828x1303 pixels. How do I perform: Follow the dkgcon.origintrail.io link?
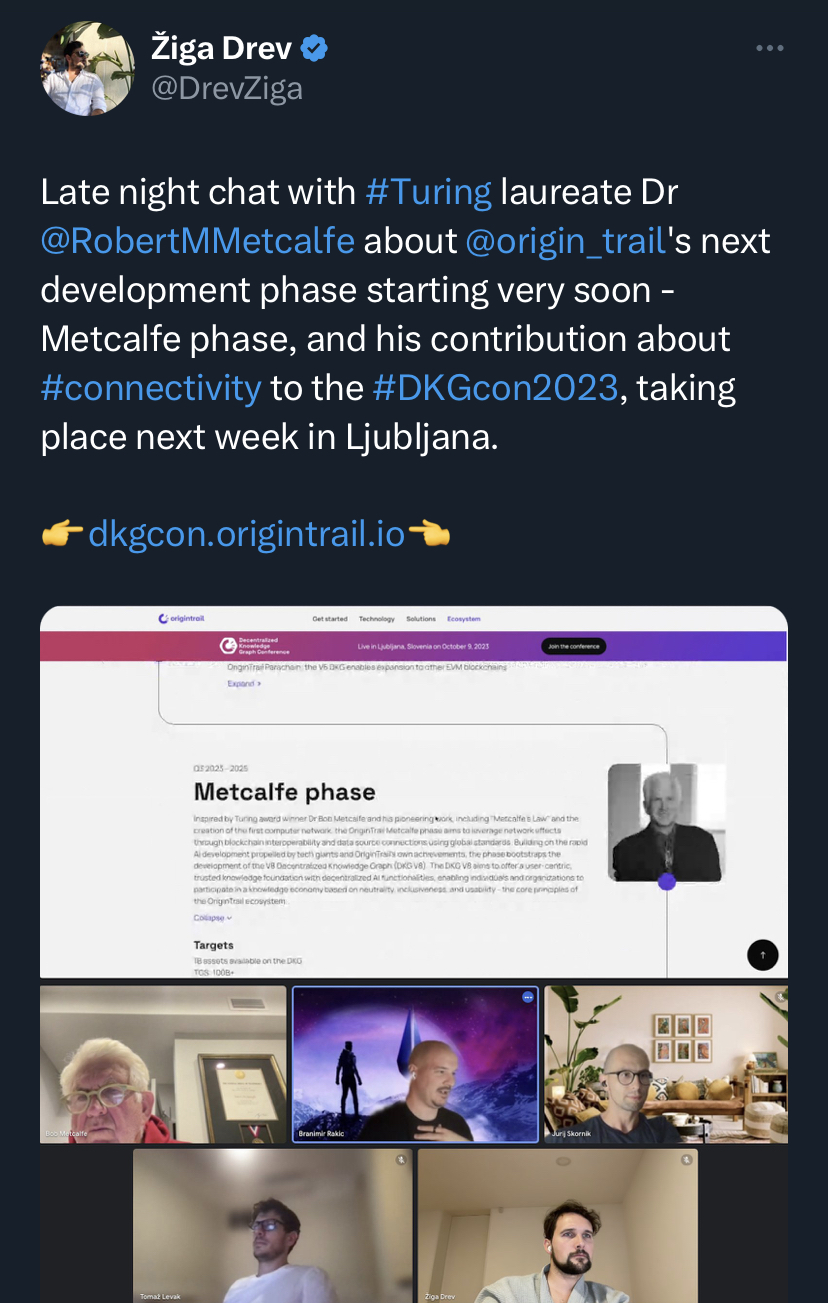246,534
